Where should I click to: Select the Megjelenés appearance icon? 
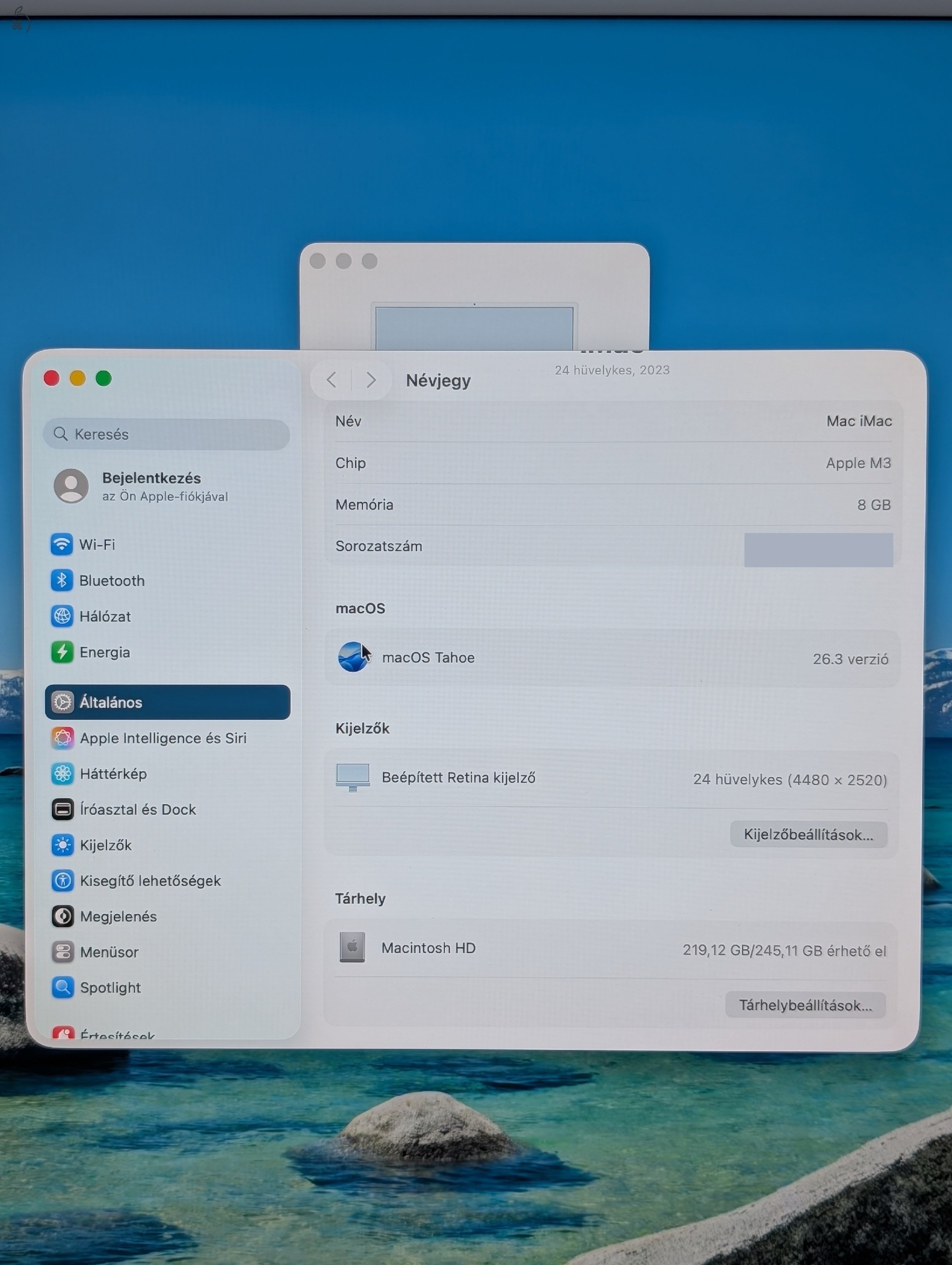pos(62,916)
